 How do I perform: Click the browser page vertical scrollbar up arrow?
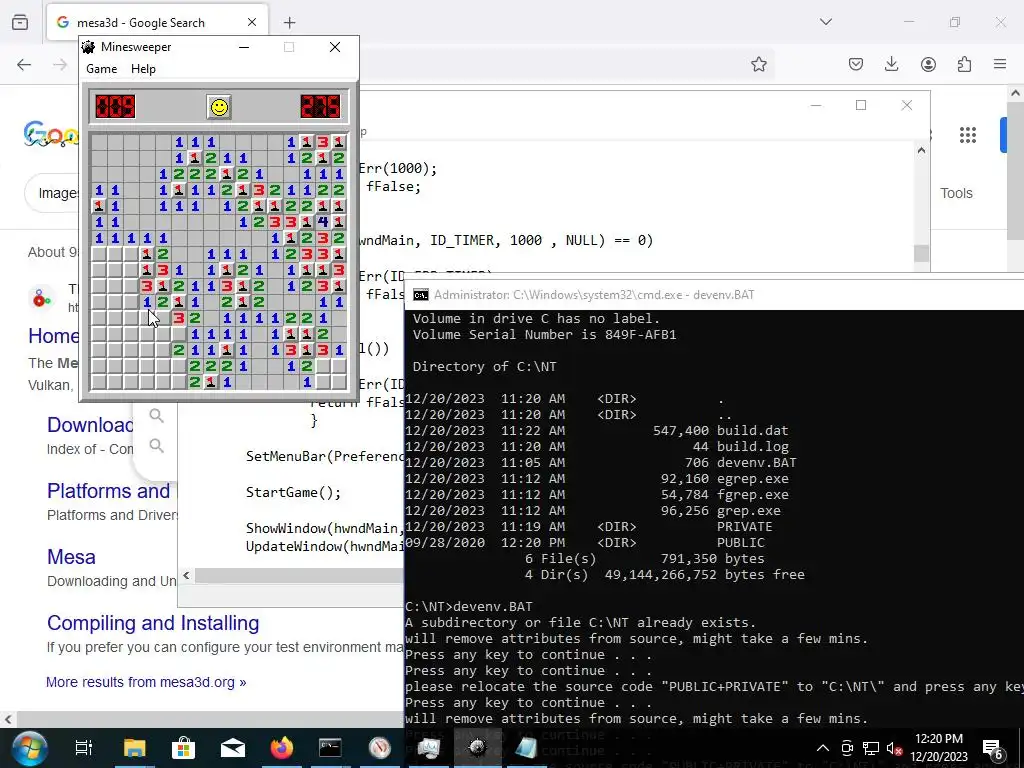pyautogui.click(x=1016, y=93)
